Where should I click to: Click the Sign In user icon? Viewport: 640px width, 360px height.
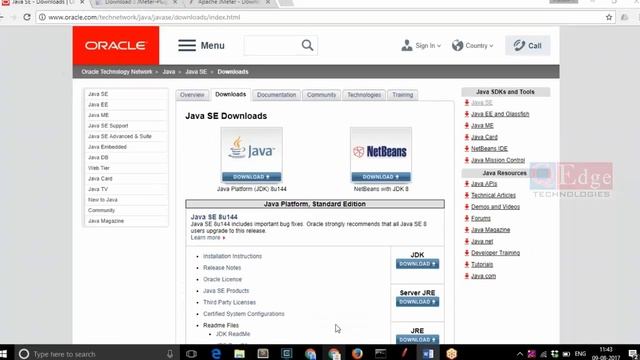point(407,45)
